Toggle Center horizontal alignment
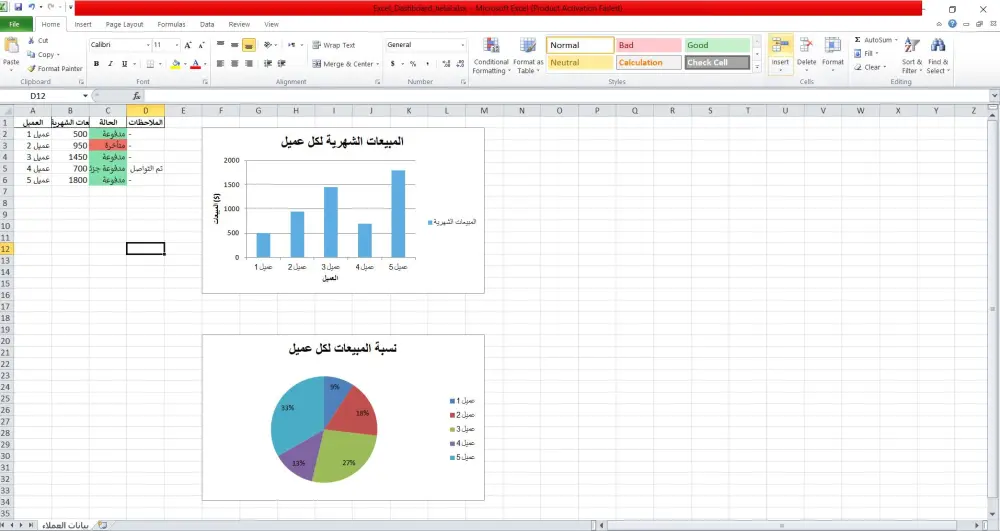Image resolution: width=1000 pixels, height=531 pixels. pyautogui.click(x=234, y=64)
